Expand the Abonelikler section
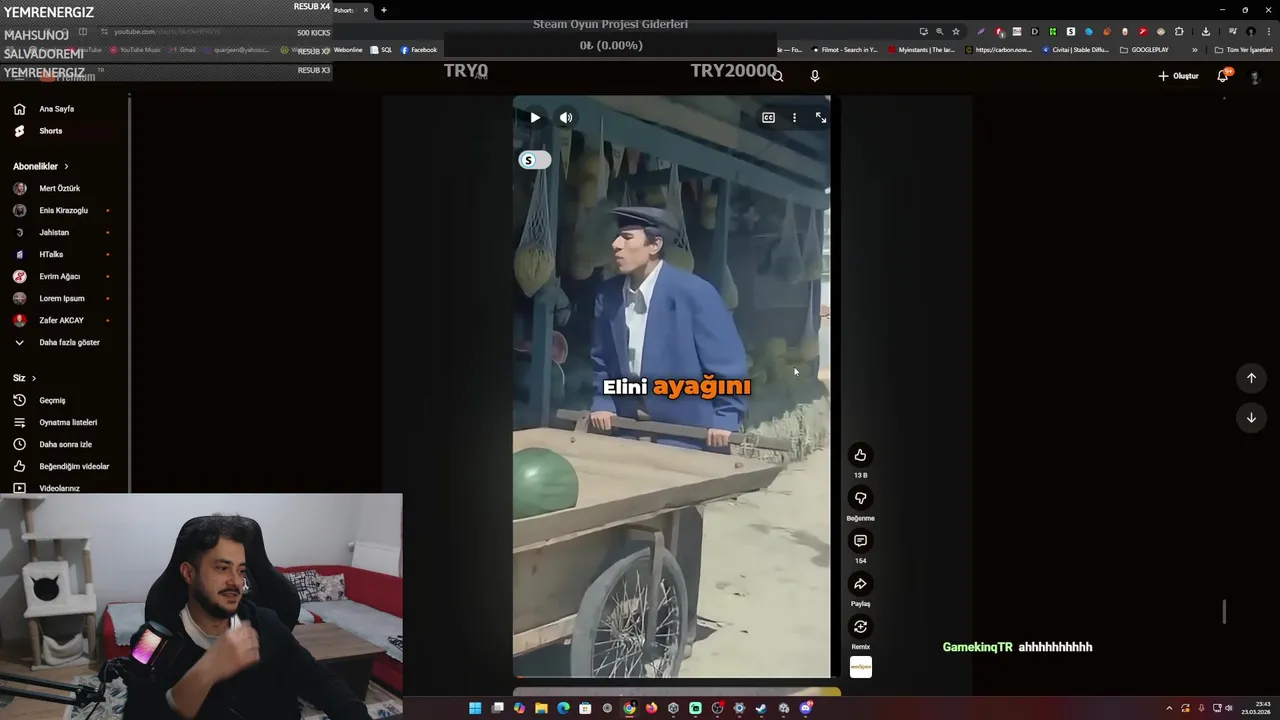Screen dimensions: 1280x720 (41, 166)
